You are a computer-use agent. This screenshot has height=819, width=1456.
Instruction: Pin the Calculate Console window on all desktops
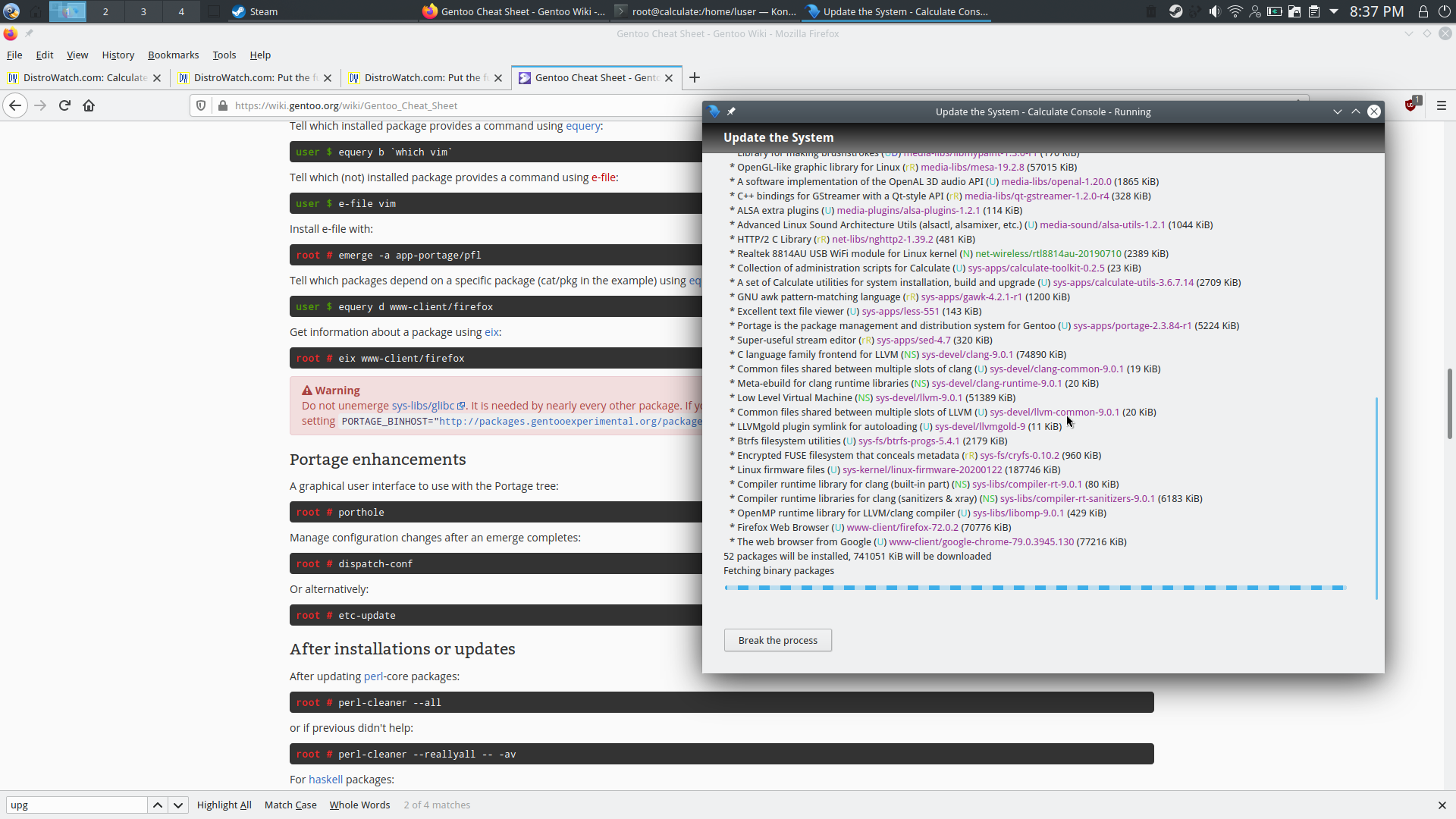pos(731,111)
